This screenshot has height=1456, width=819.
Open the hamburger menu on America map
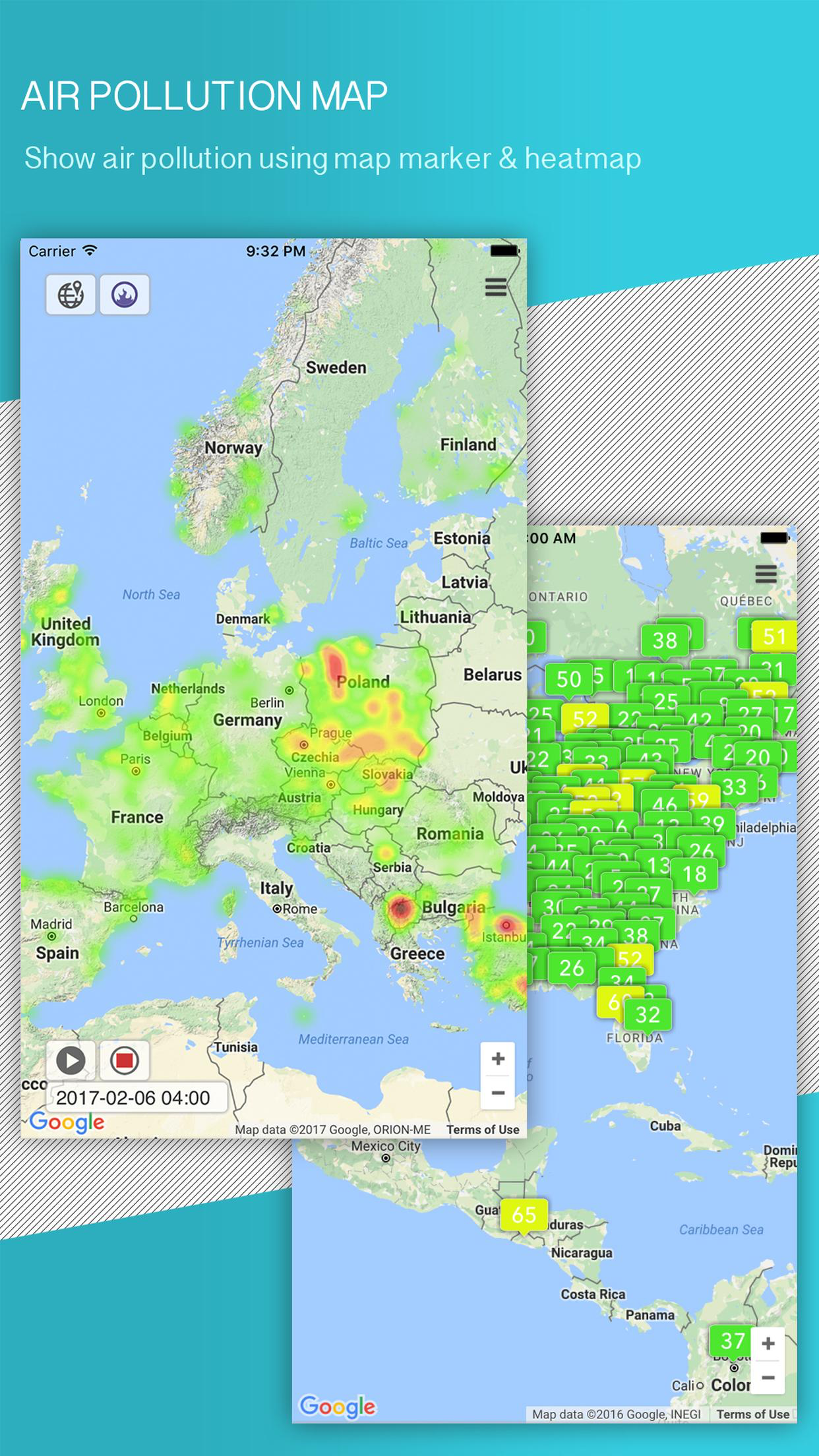(x=766, y=574)
